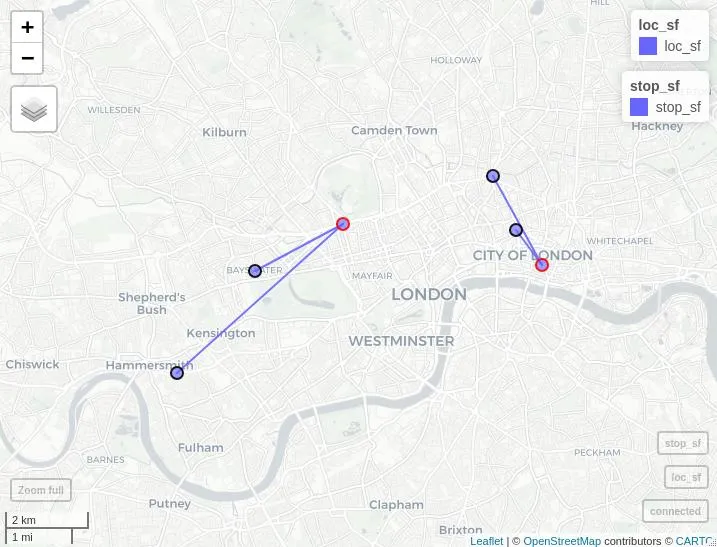Select the location marker at Bayswater
This screenshot has width=717, height=547.
(255, 271)
